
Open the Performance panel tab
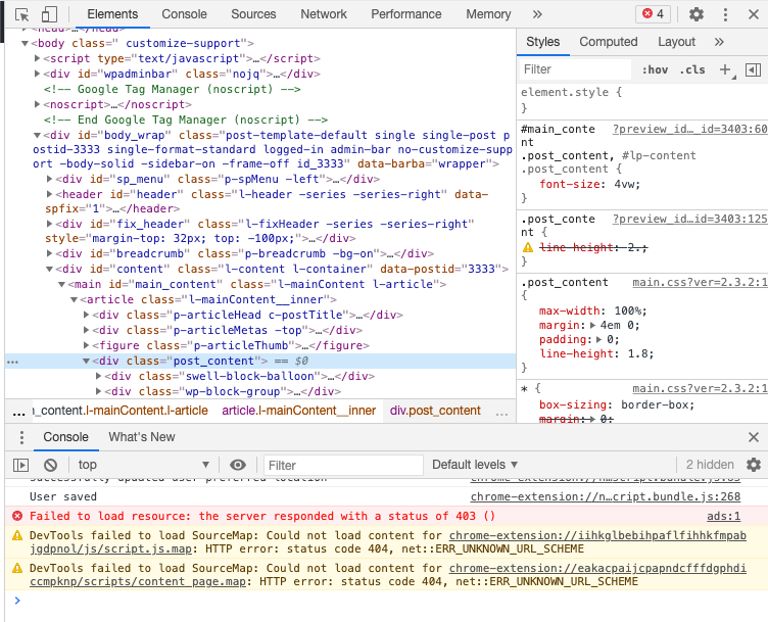[x=406, y=14]
